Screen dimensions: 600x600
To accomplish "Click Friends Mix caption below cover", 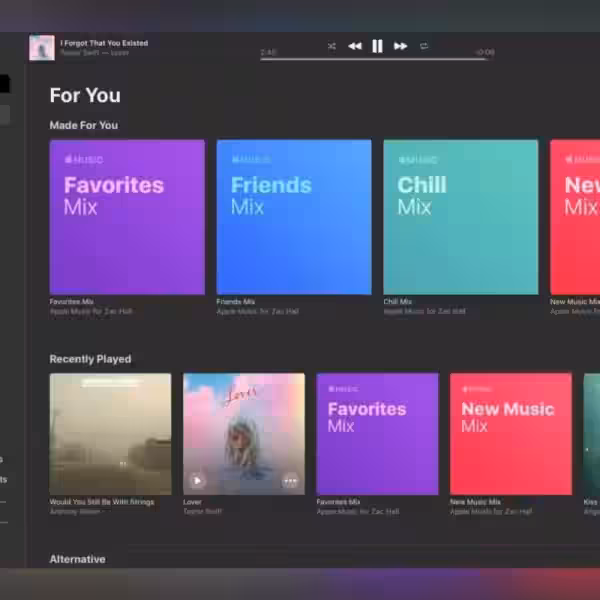I will [x=236, y=302].
